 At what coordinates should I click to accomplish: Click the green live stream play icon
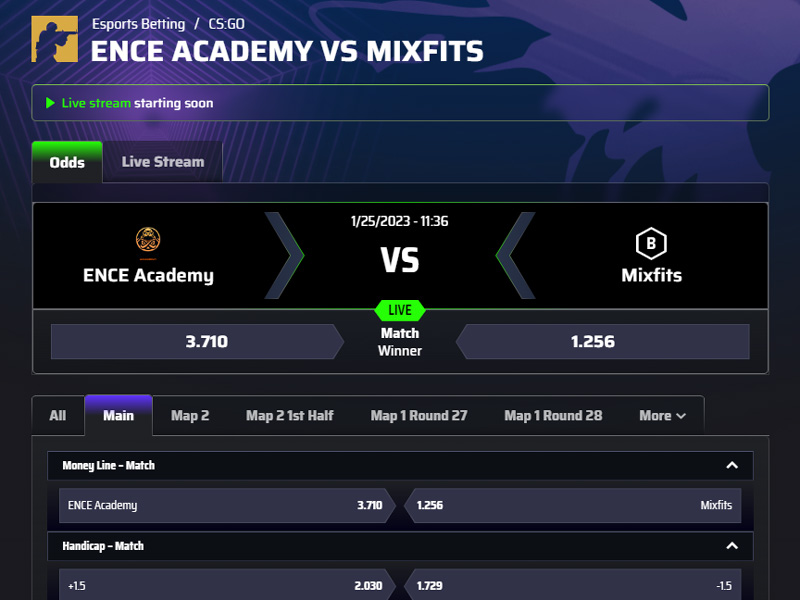tap(50, 103)
